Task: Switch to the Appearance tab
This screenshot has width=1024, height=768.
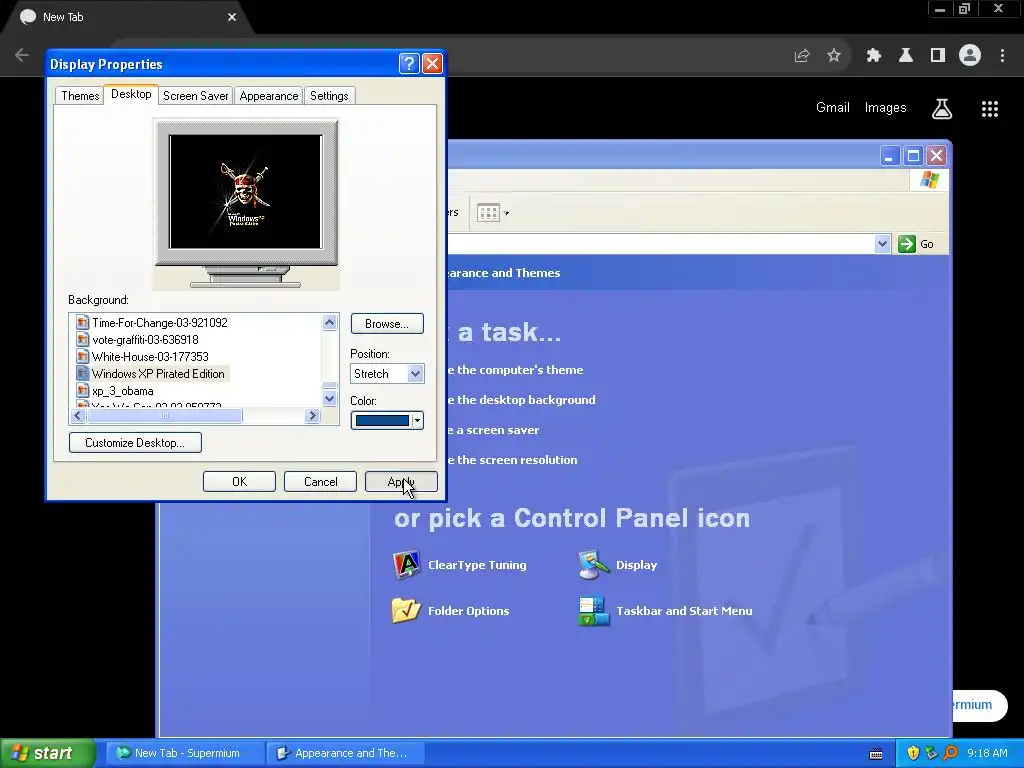Action: coord(268,96)
